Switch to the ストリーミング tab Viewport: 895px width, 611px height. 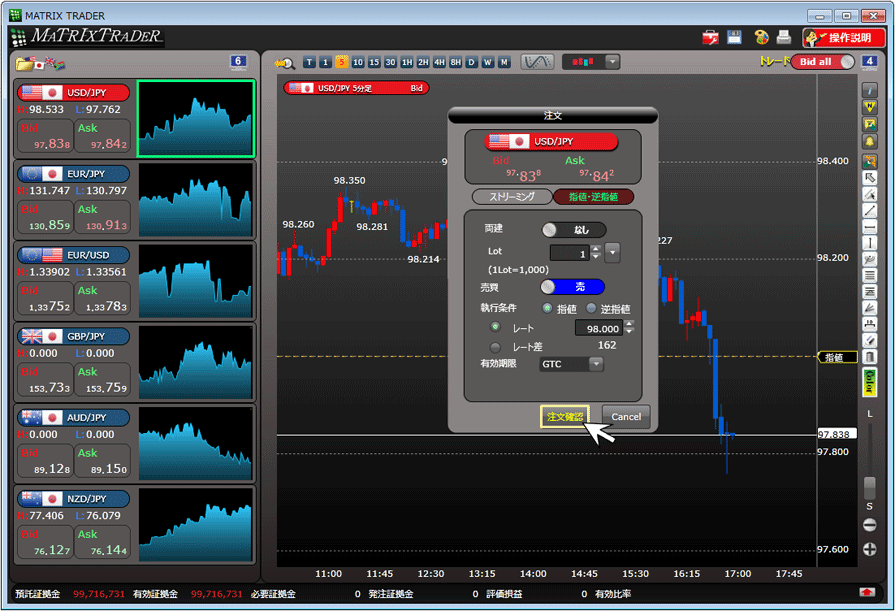click(x=512, y=197)
